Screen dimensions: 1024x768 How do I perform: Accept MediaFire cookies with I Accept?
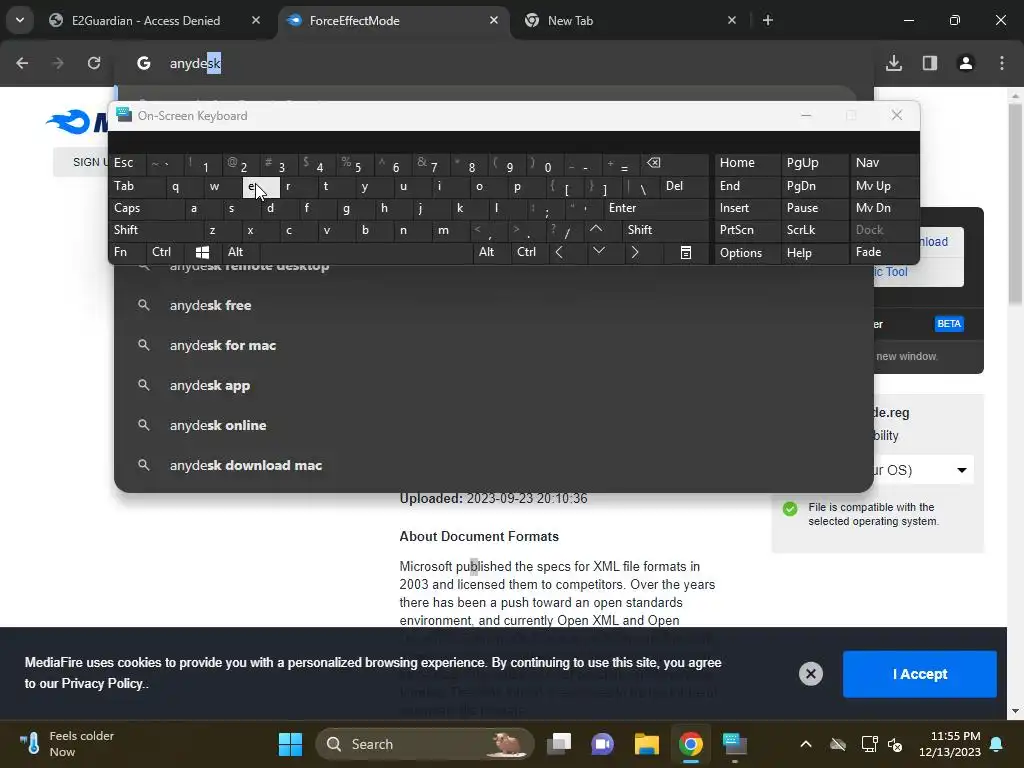point(920,674)
